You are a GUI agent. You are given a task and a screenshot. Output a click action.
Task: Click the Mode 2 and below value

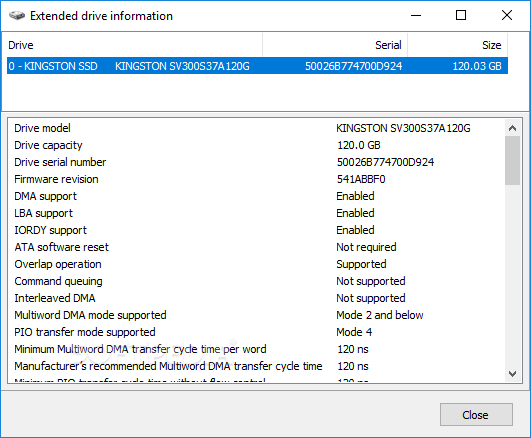[380, 315]
